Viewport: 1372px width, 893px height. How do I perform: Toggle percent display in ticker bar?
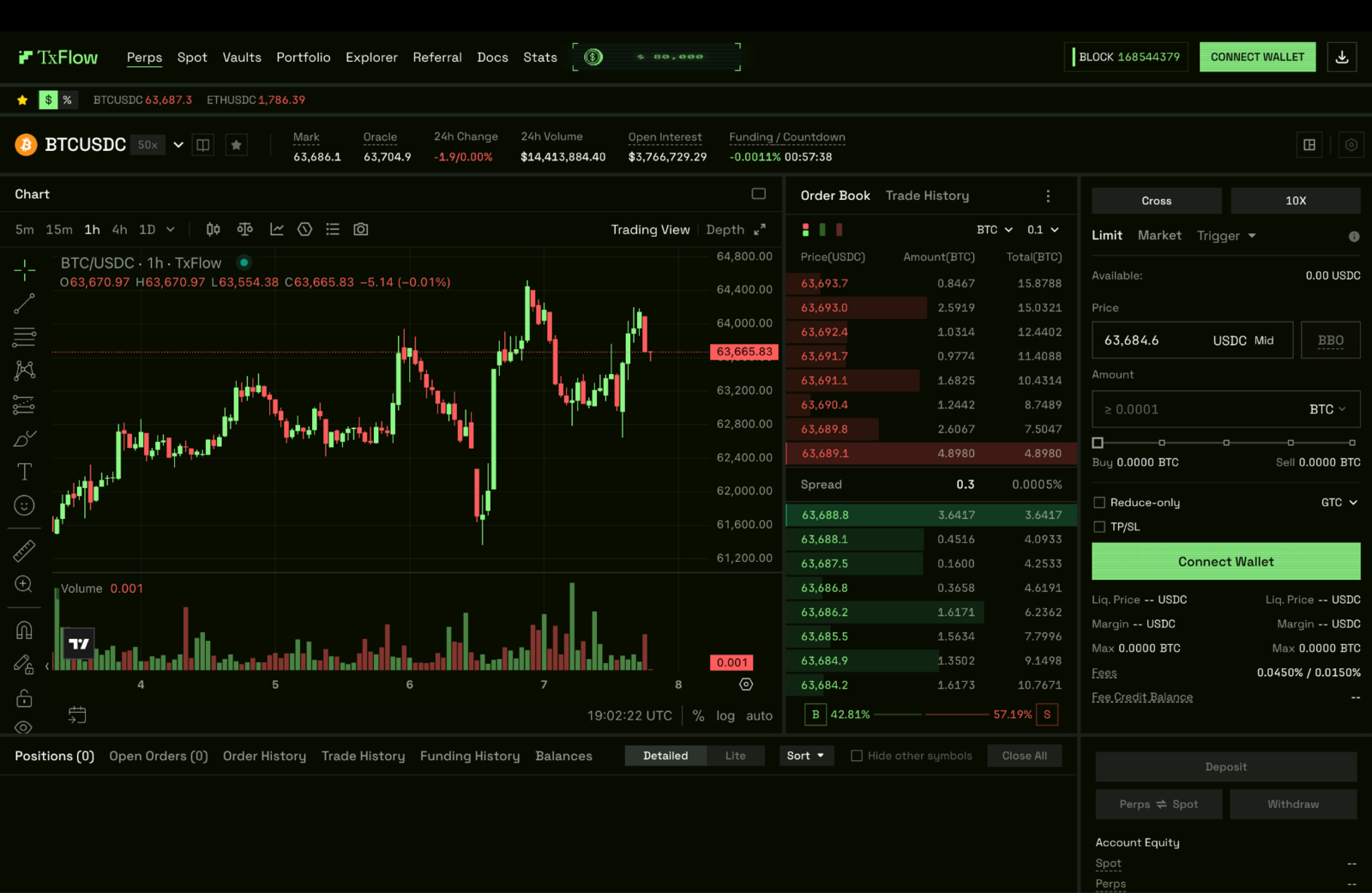(x=67, y=100)
